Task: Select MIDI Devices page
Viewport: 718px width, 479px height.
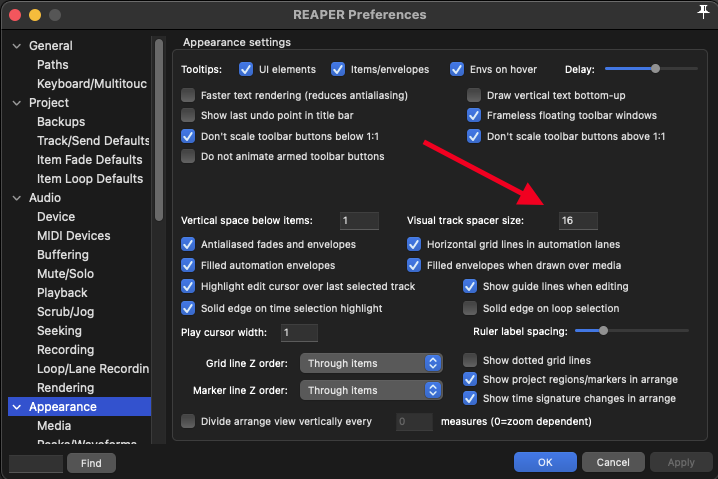Action: click(x=74, y=236)
